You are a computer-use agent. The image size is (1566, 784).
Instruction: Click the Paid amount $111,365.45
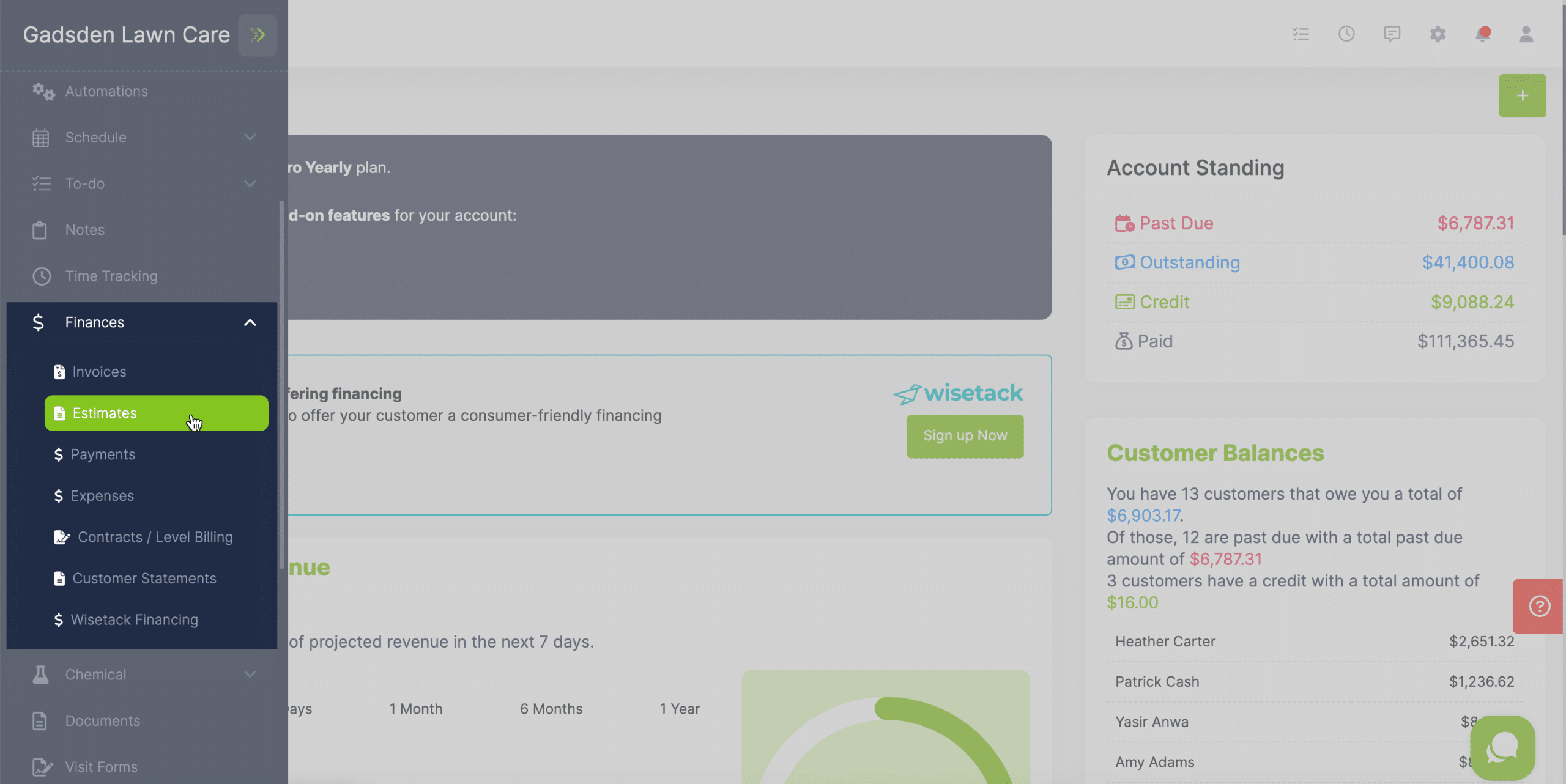(1466, 341)
